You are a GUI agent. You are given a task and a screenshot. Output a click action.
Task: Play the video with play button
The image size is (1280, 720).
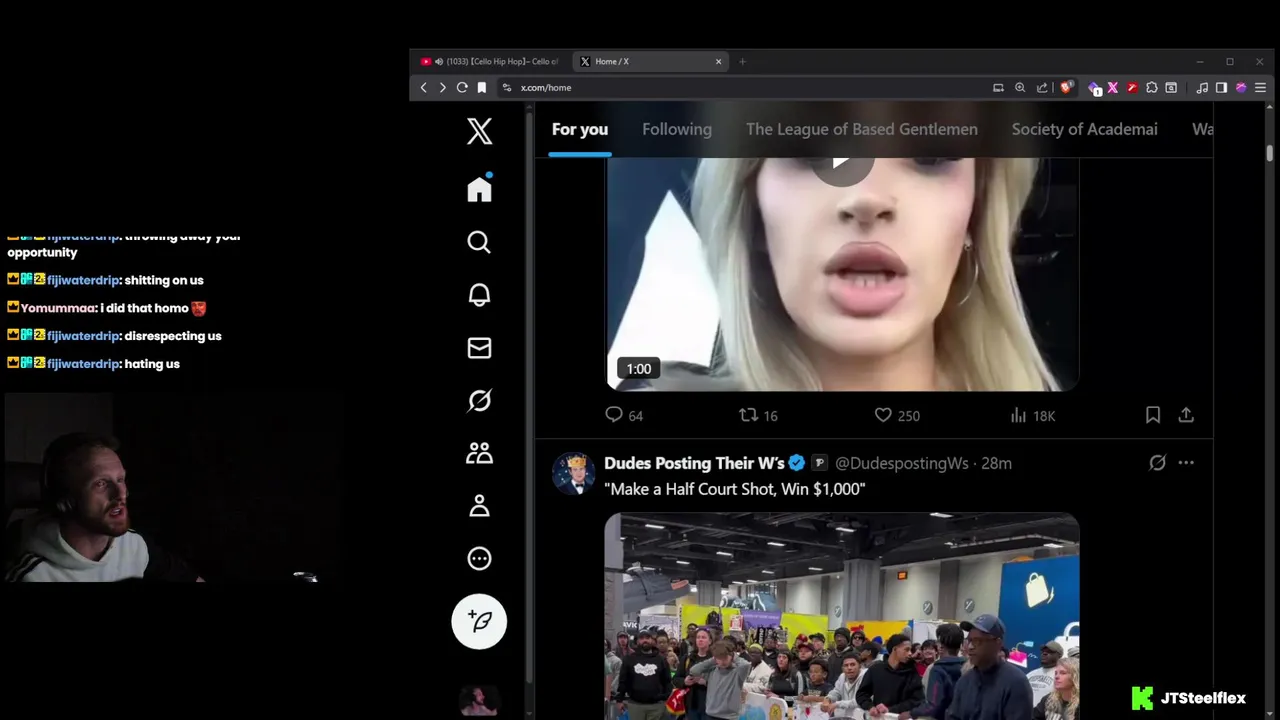coord(842,164)
